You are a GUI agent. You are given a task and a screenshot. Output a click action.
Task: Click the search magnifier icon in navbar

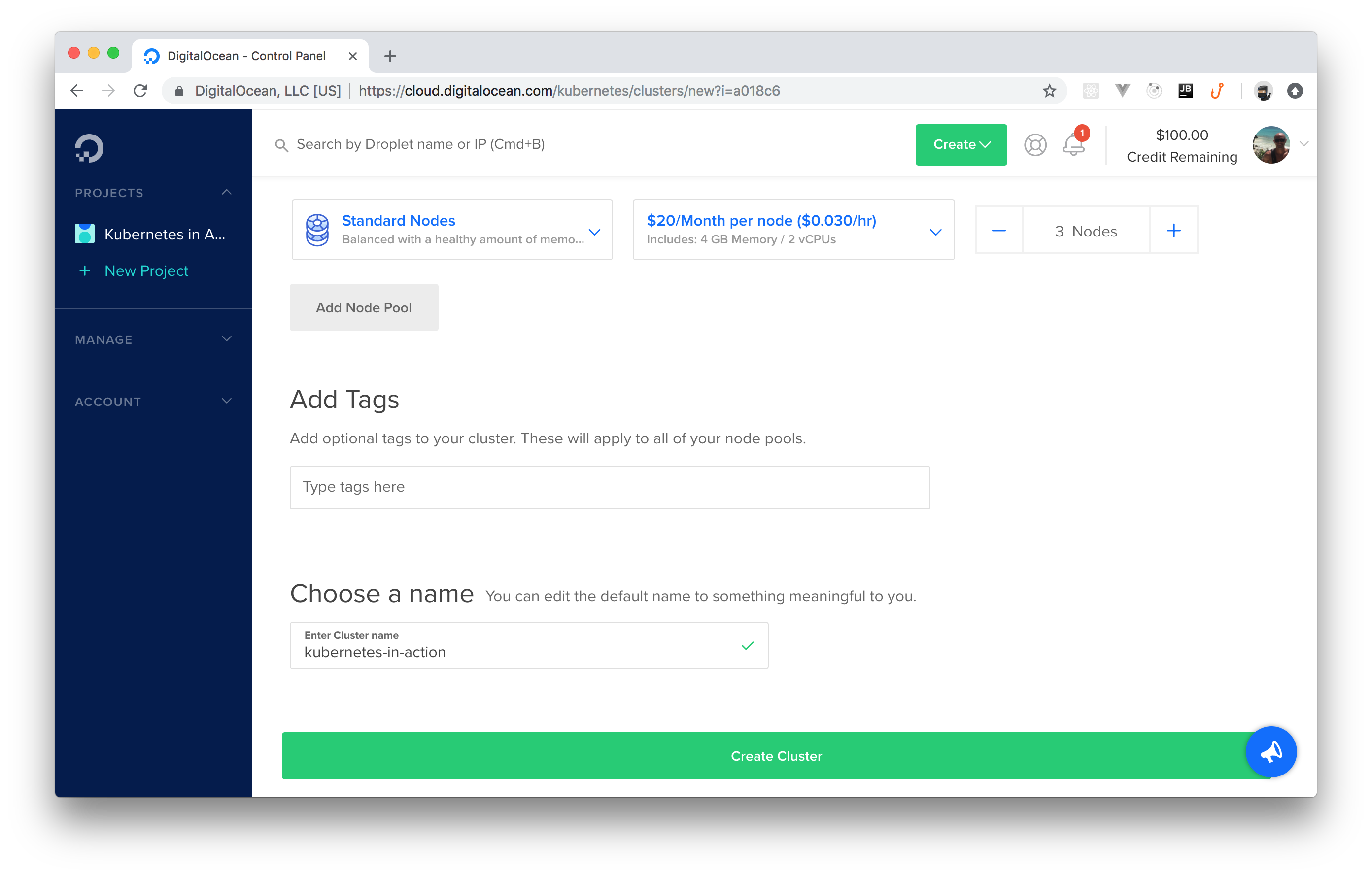point(281,145)
